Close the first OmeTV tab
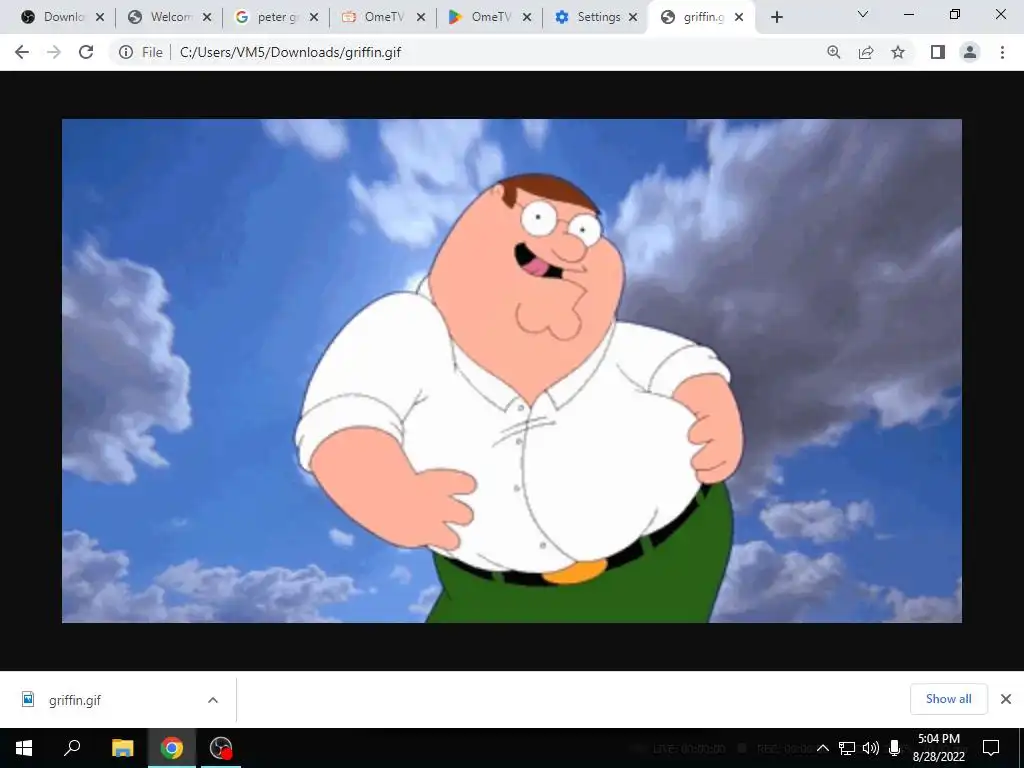The image size is (1024, 768). (x=421, y=18)
